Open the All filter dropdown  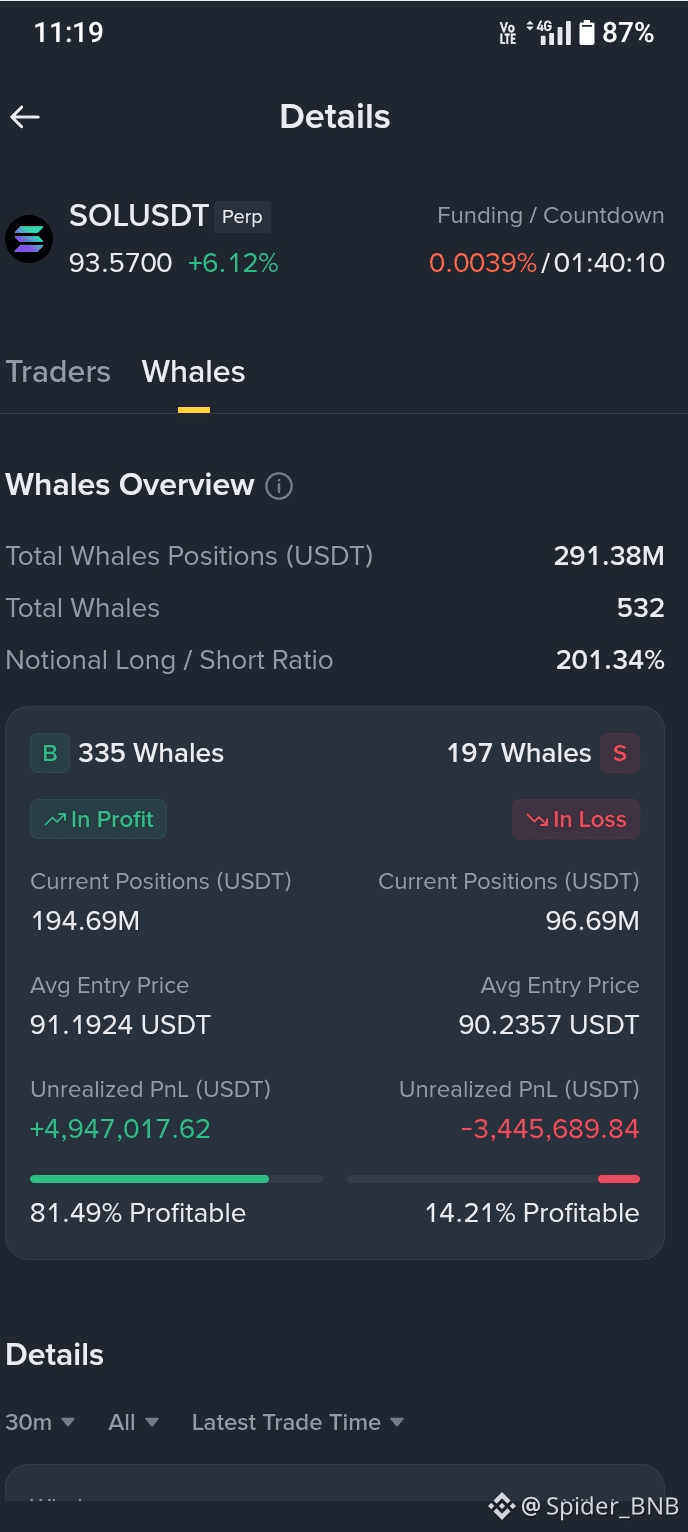(x=133, y=1422)
